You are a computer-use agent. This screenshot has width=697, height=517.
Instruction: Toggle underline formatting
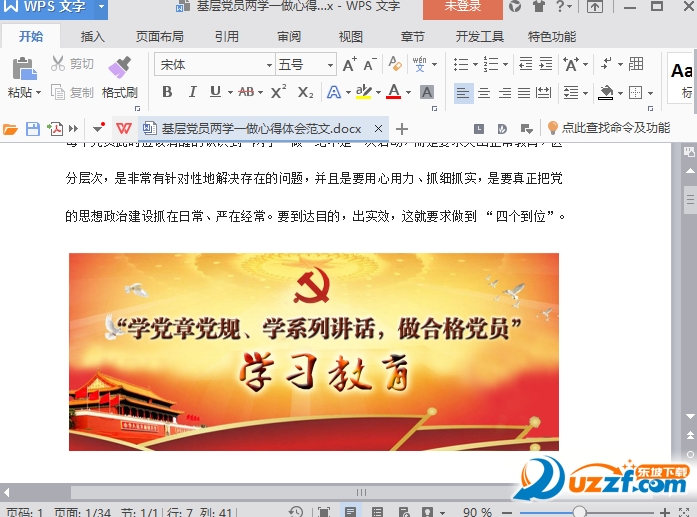coord(216,92)
